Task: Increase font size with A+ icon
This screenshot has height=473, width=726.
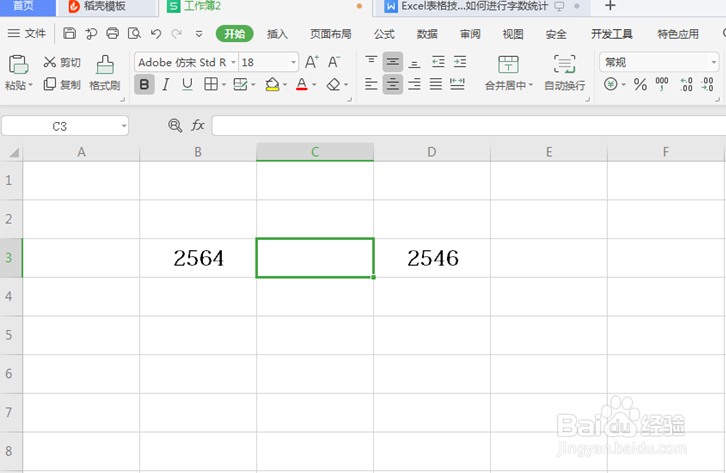Action: 312,62
